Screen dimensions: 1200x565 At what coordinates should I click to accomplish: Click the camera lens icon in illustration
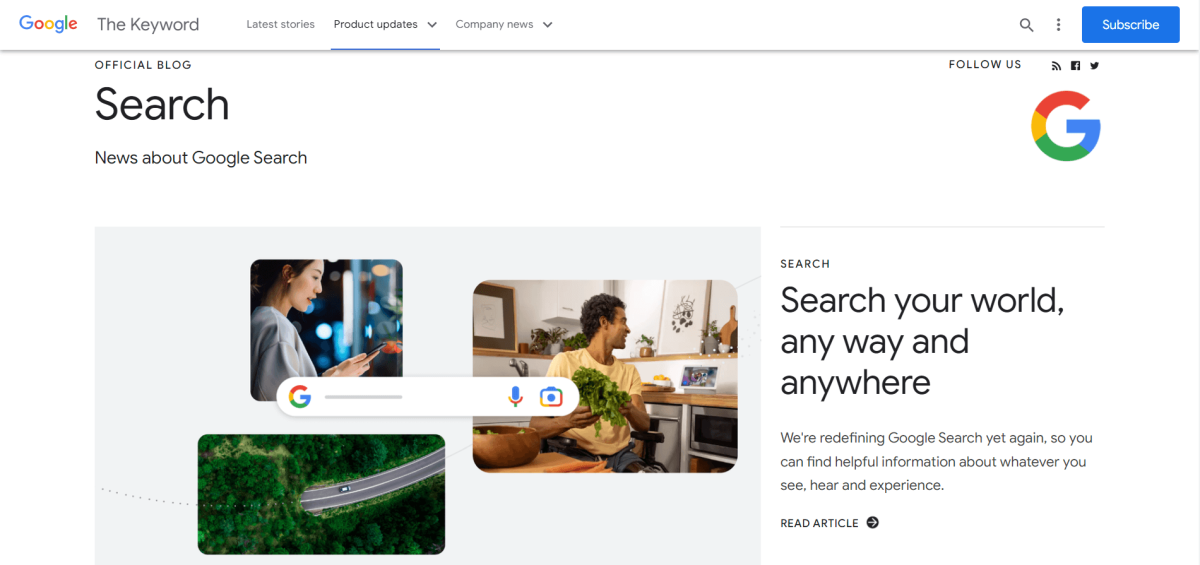pyautogui.click(x=551, y=397)
